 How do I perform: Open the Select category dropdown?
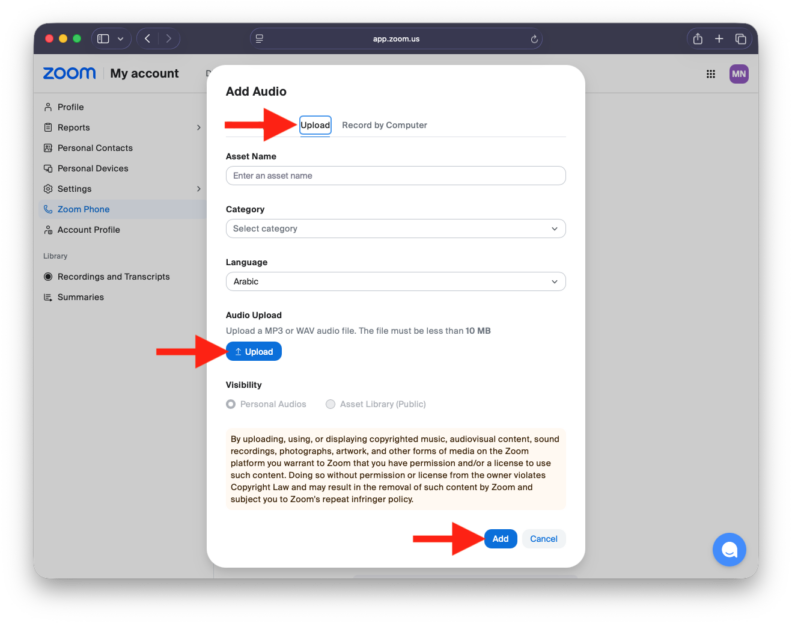click(x=395, y=228)
